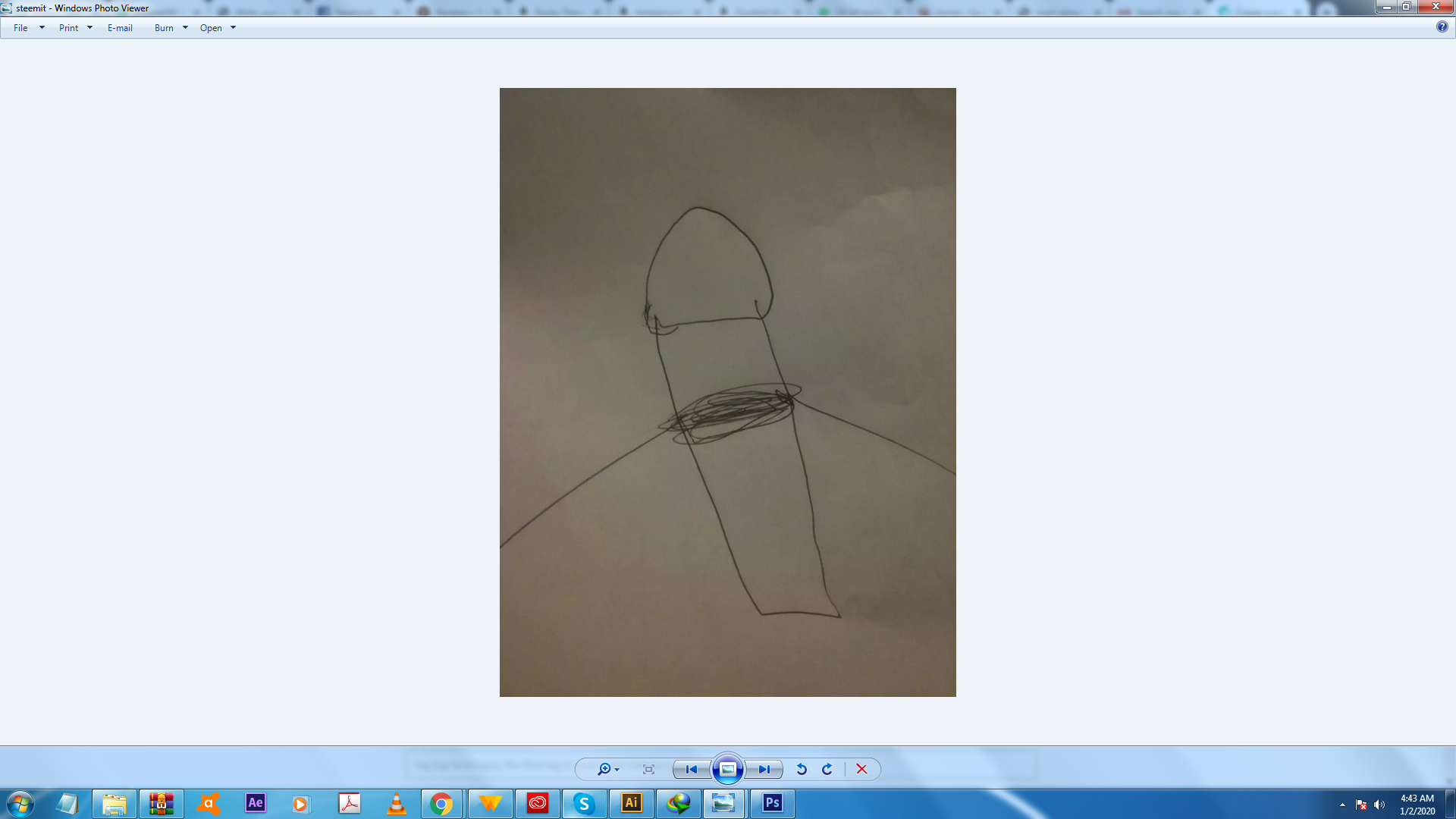Show hidden system tray icons
This screenshot has height=819, width=1456.
tap(1342, 805)
